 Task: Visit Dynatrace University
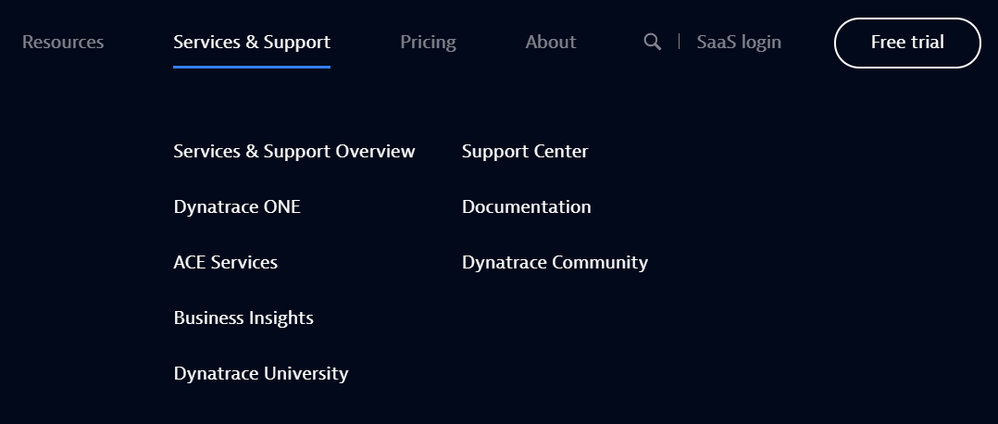261,373
